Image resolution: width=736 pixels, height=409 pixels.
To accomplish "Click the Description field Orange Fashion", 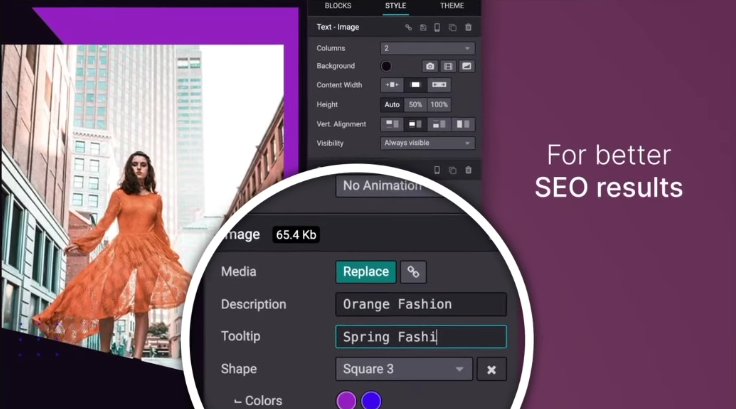I will click(421, 304).
